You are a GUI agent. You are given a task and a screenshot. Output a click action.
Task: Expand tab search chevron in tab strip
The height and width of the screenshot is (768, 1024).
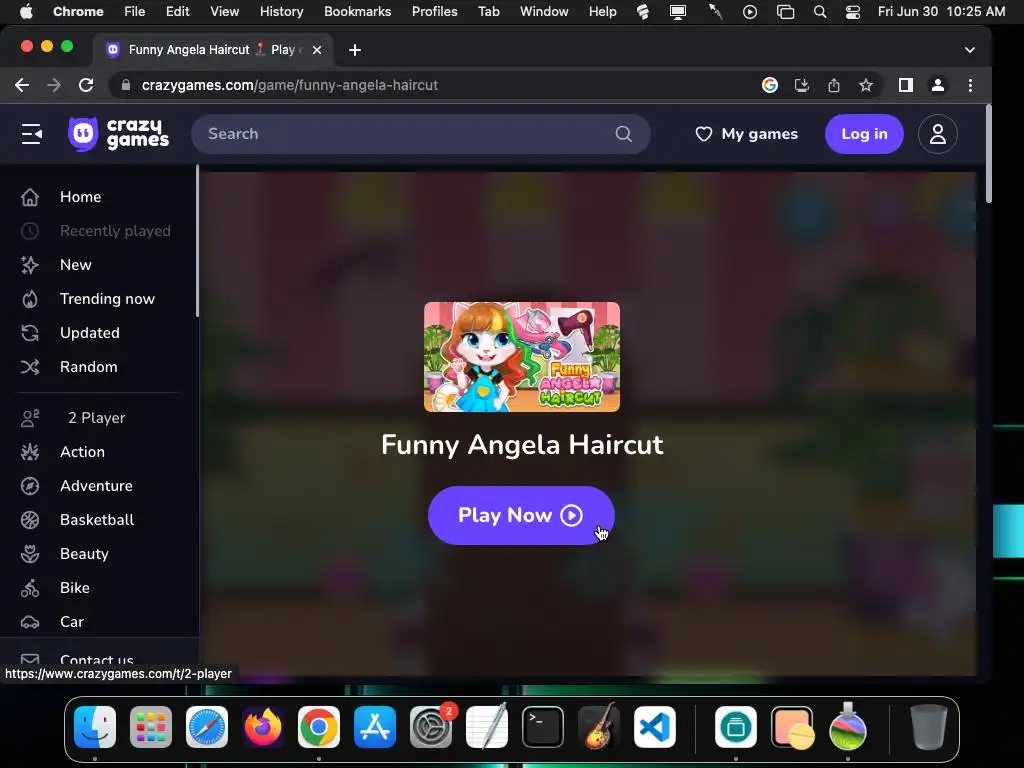click(x=970, y=50)
